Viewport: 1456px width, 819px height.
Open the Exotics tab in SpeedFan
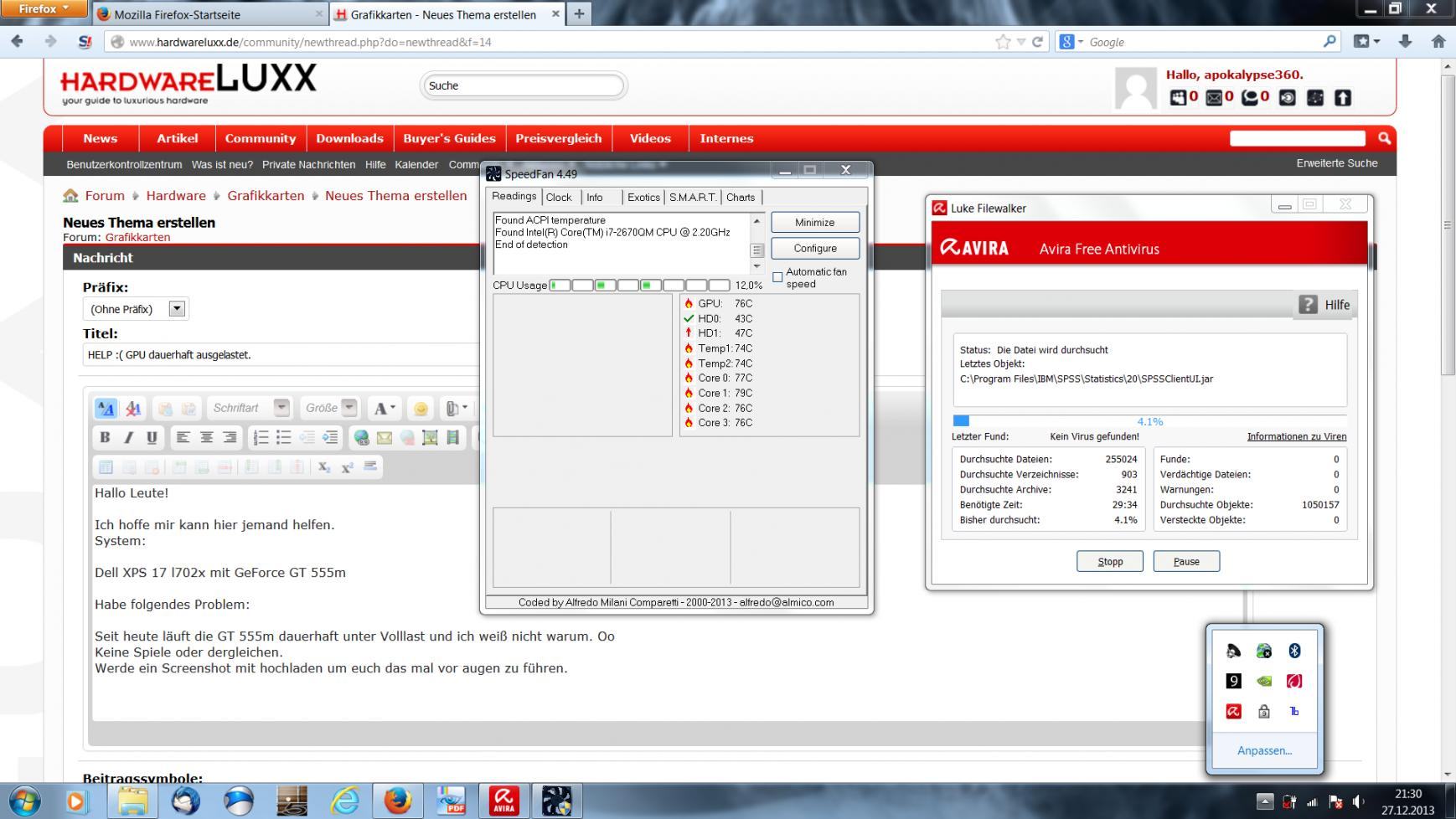coord(643,198)
